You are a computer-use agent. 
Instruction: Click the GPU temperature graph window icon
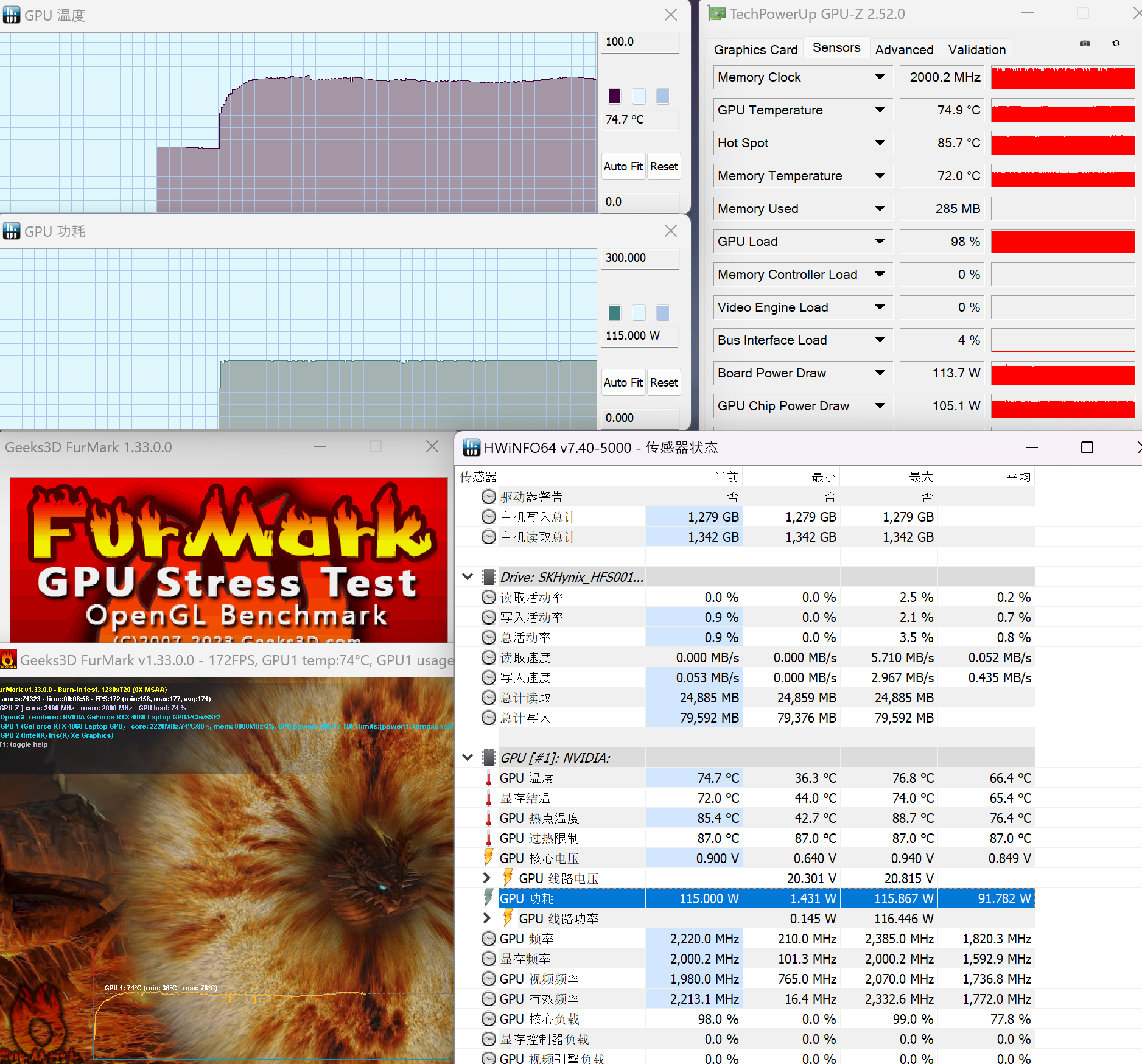11,15
